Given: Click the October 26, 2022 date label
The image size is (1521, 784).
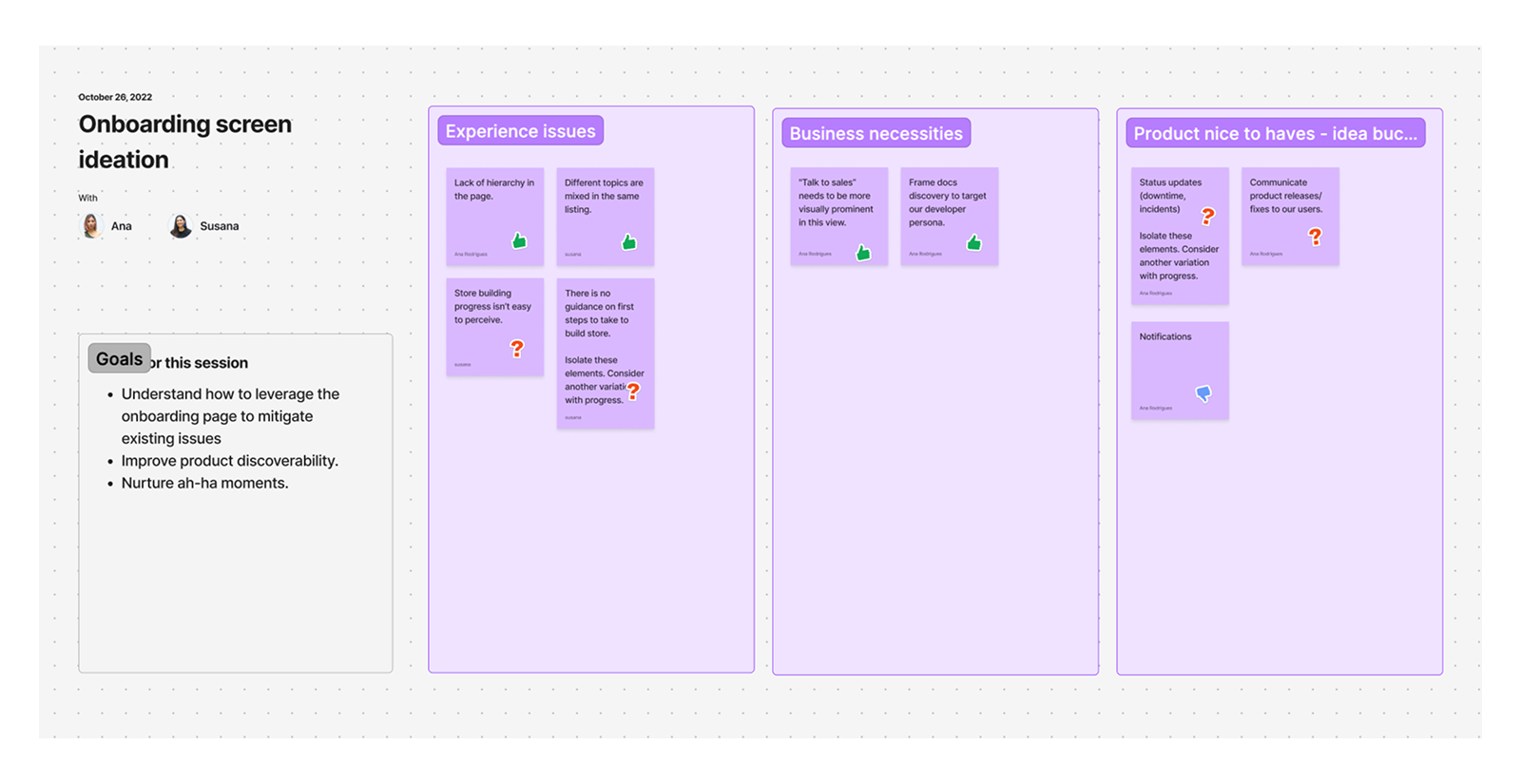Looking at the screenshot, I should pyautogui.click(x=115, y=97).
